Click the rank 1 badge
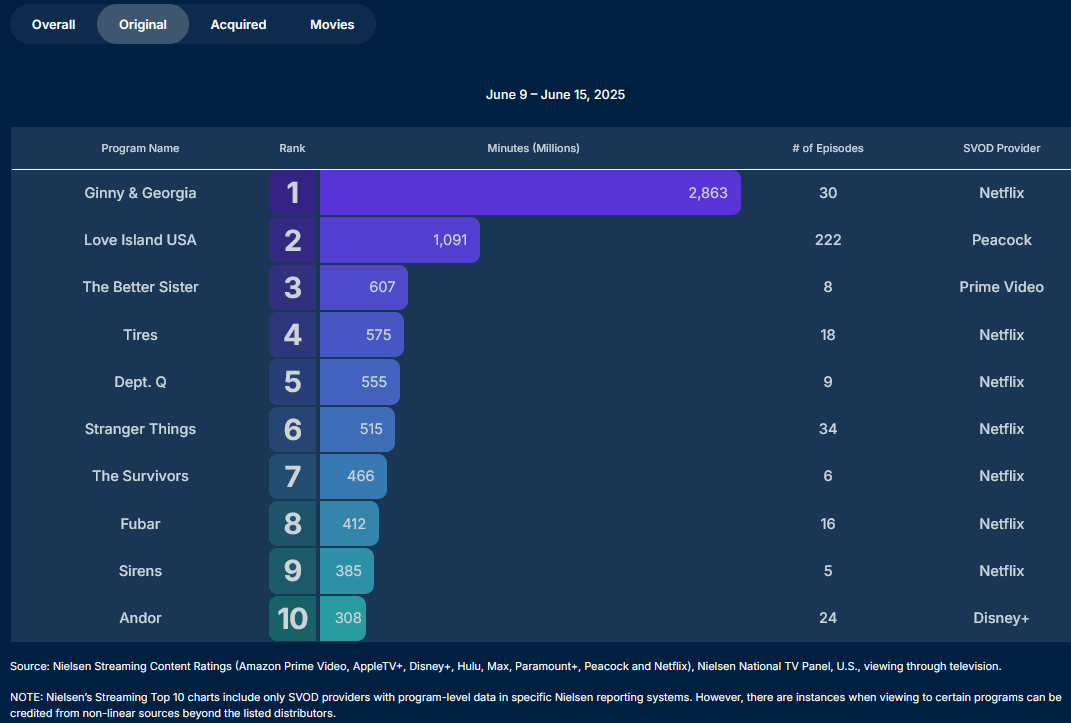 pyautogui.click(x=293, y=193)
